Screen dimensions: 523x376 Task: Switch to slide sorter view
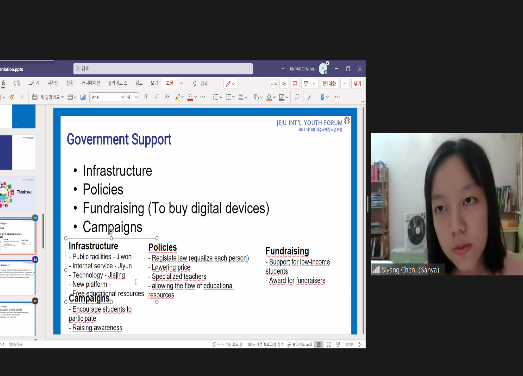pos(329,344)
